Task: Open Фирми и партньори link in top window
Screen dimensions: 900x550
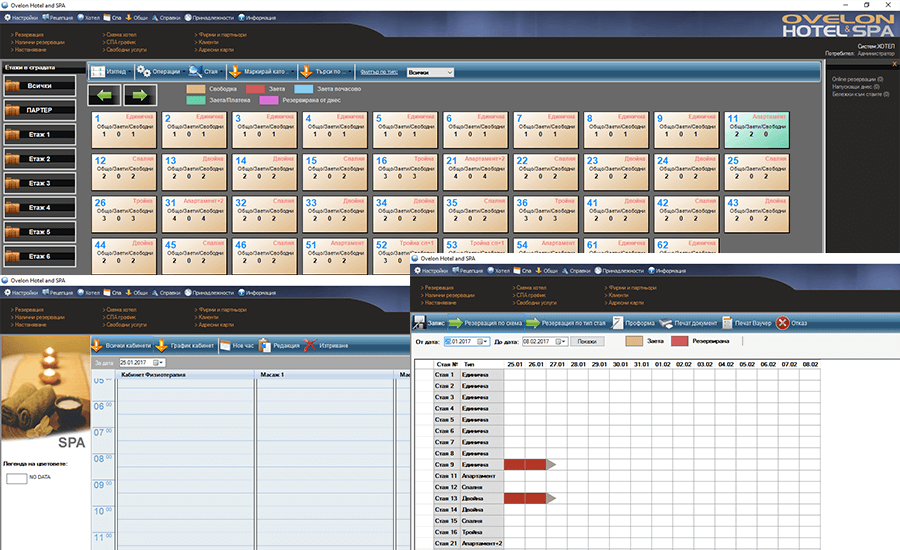Action: (x=222, y=35)
